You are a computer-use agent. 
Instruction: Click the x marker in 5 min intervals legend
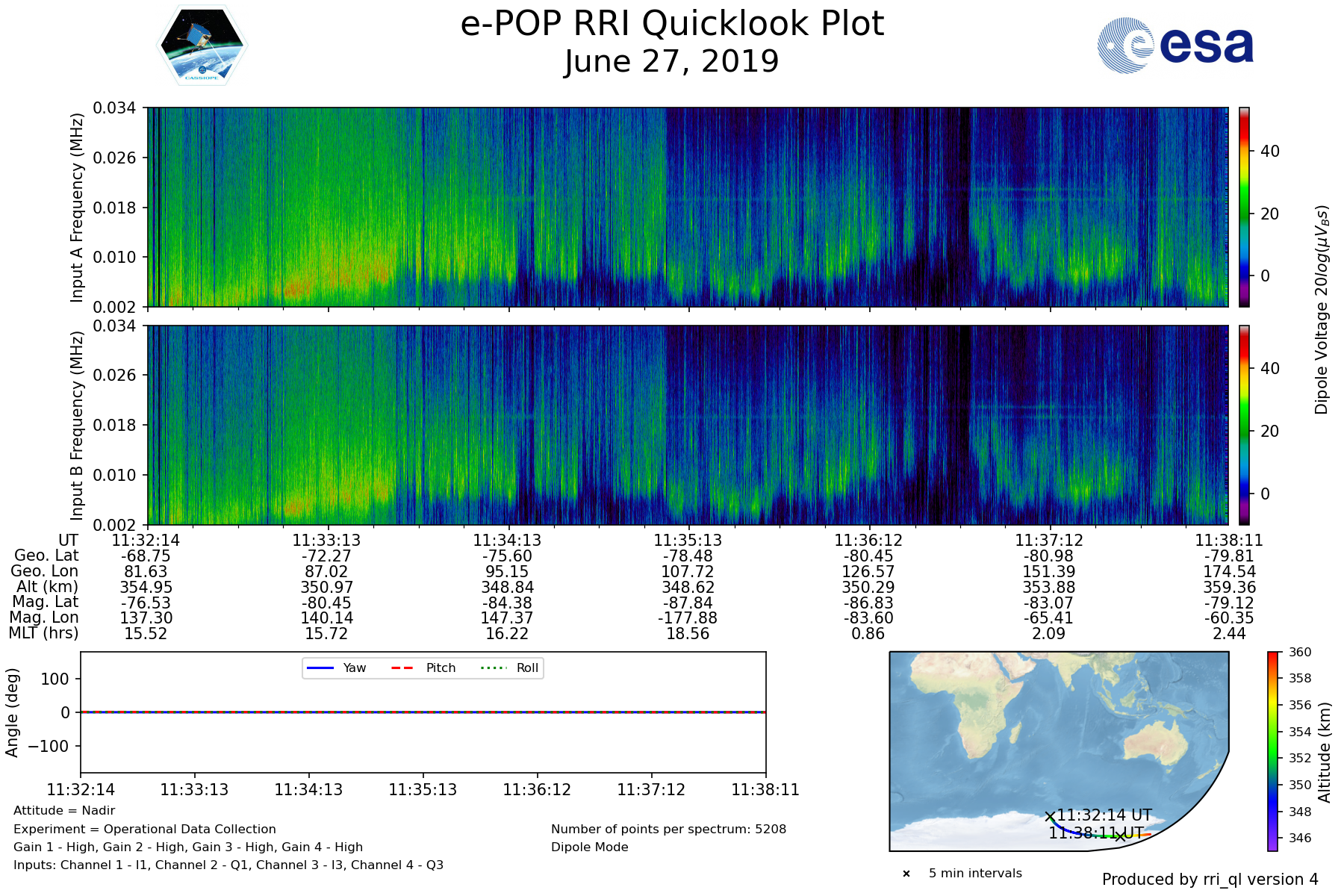pos(906,874)
